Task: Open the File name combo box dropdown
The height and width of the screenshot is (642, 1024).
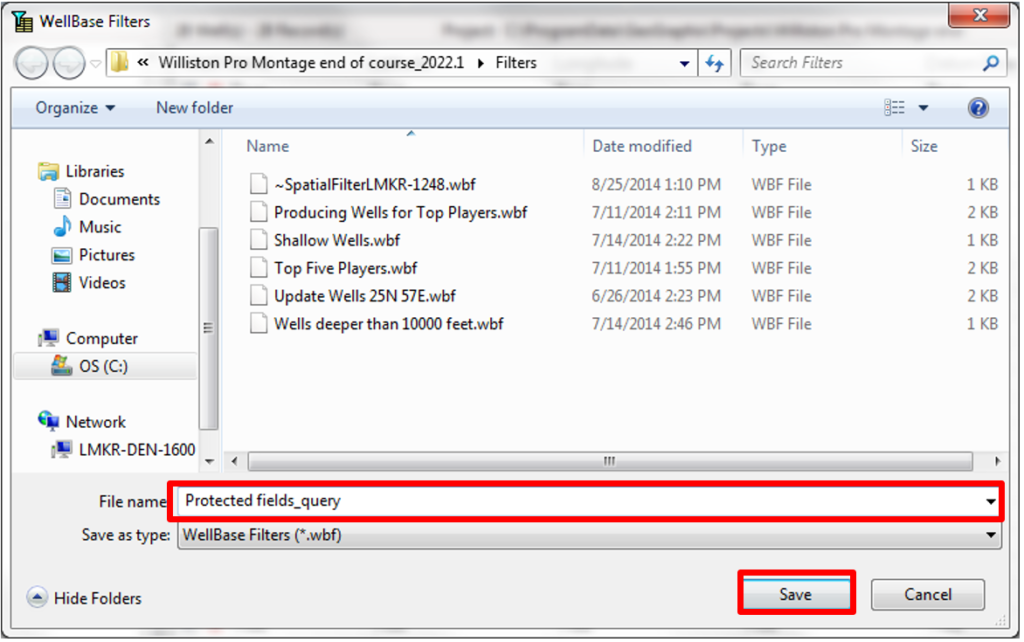Action: [988, 501]
